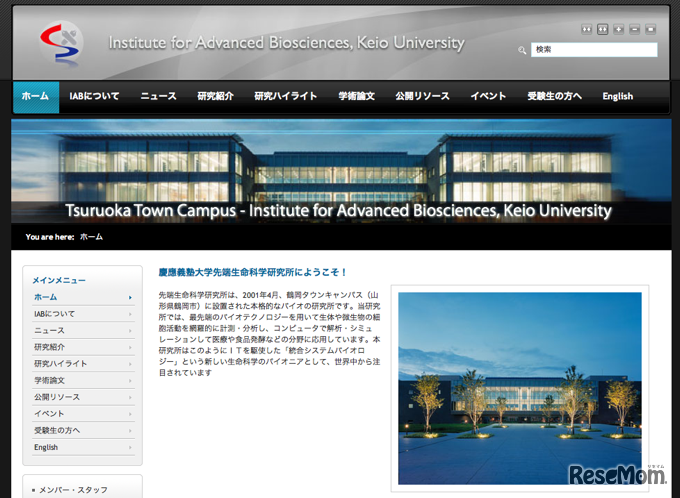Decrease font size with the minus icon
Viewport: 680px width, 498px height.
click(x=634, y=29)
